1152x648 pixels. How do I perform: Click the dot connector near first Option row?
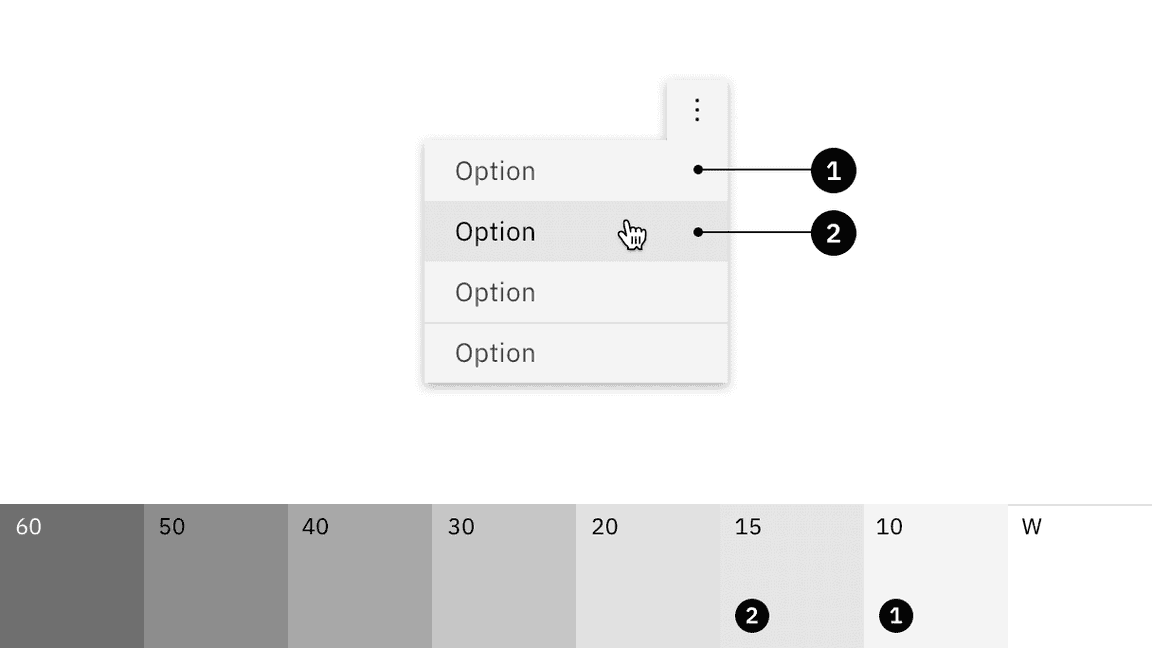pyautogui.click(x=697, y=169)
